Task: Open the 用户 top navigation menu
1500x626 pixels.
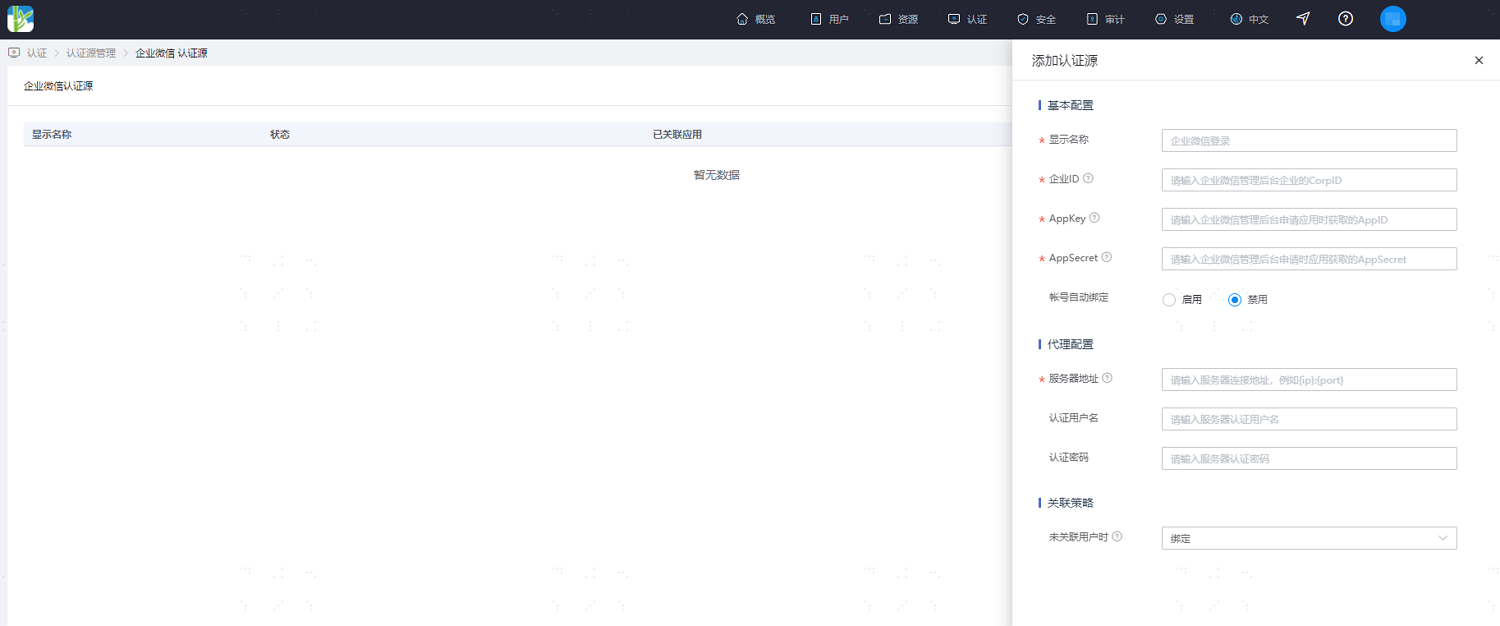Action: coord(829,19)
